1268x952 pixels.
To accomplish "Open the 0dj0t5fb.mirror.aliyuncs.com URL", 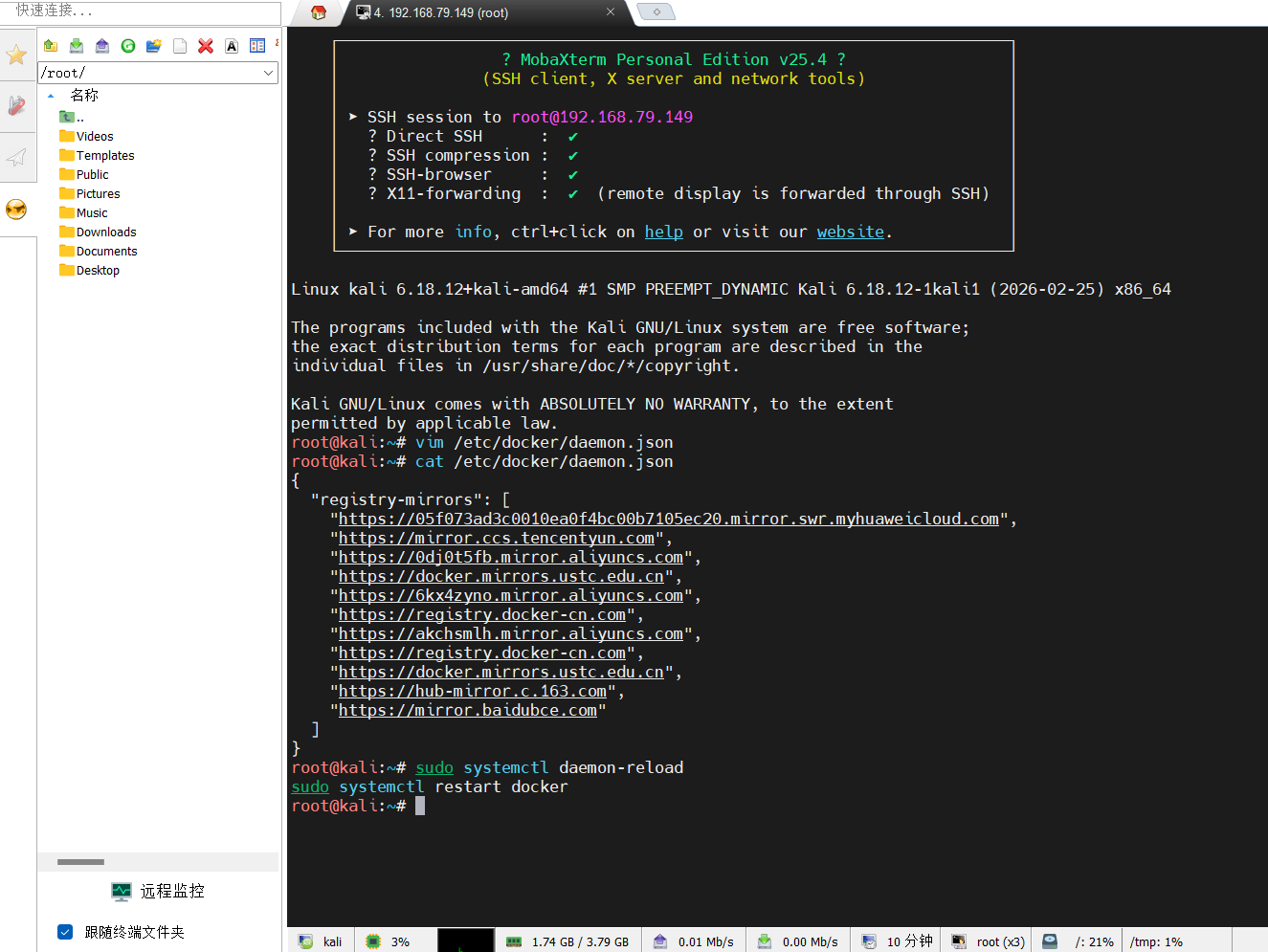I will click(x=511, y=557).
